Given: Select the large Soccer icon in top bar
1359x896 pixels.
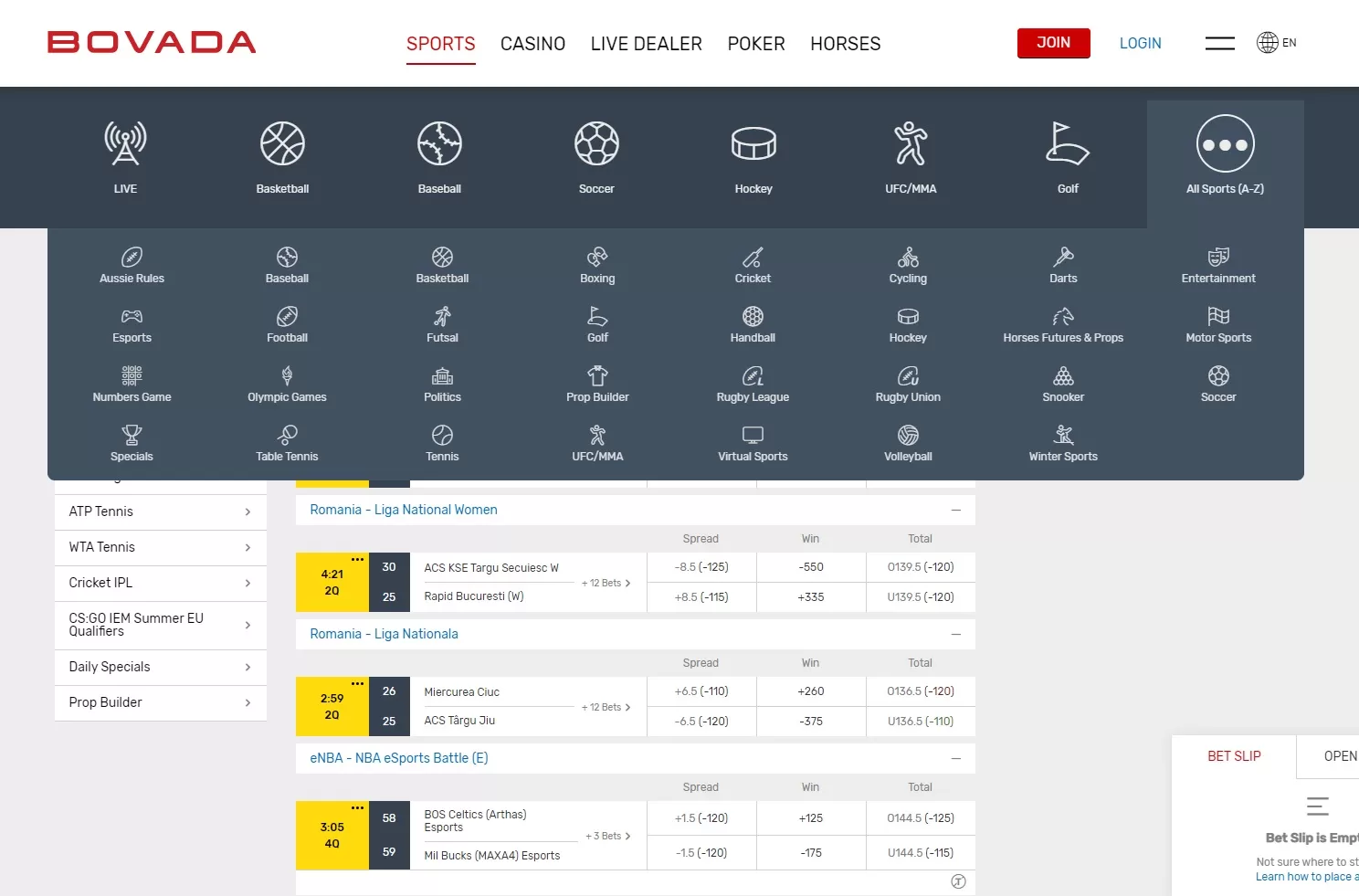Looking at the screenshot, I should [596, 144].
